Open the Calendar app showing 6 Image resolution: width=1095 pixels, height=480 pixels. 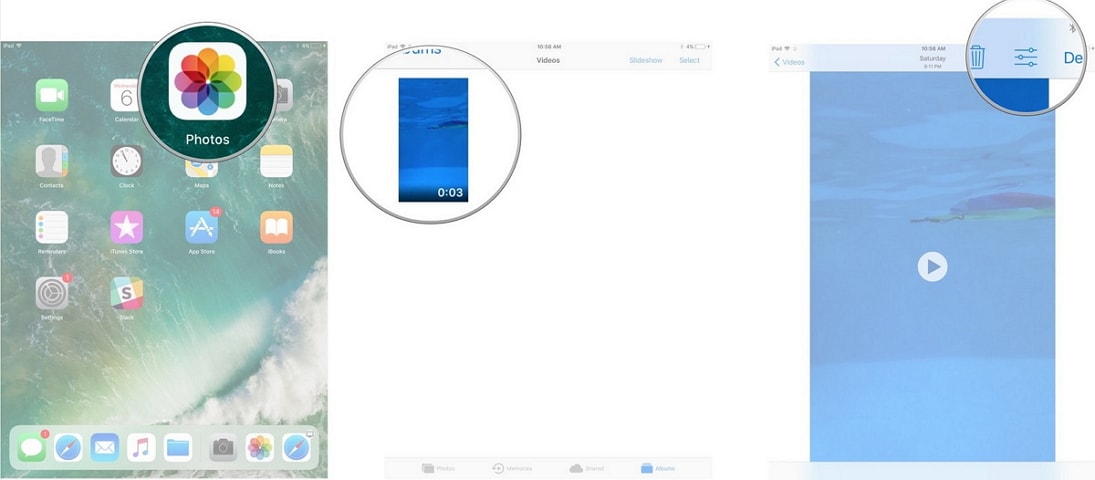click(126, 95)
